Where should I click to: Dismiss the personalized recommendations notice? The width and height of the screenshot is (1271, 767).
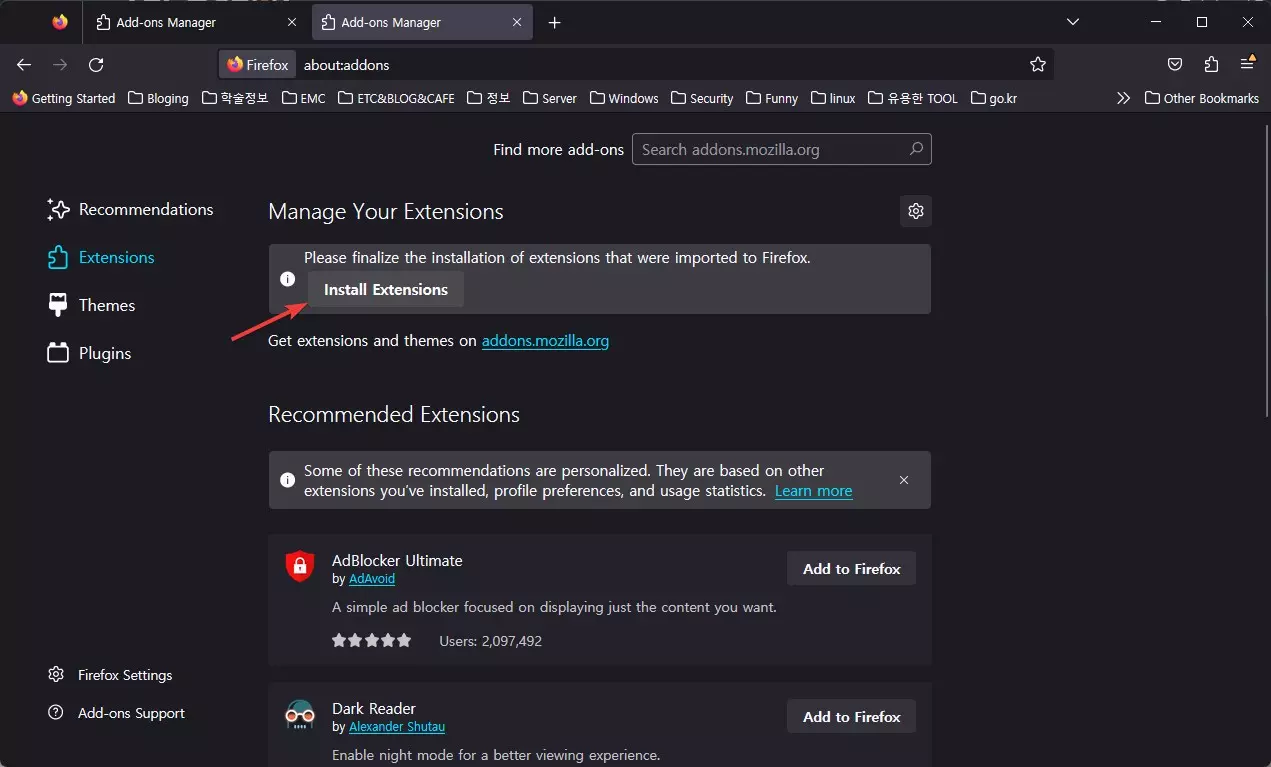[x=904, y=480]
